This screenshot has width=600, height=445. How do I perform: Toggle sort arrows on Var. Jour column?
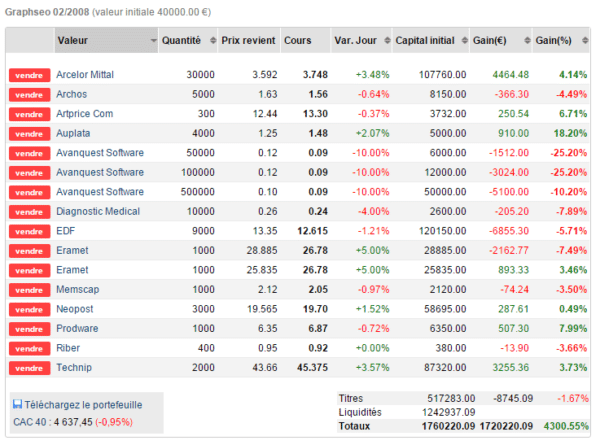(387, 40)
